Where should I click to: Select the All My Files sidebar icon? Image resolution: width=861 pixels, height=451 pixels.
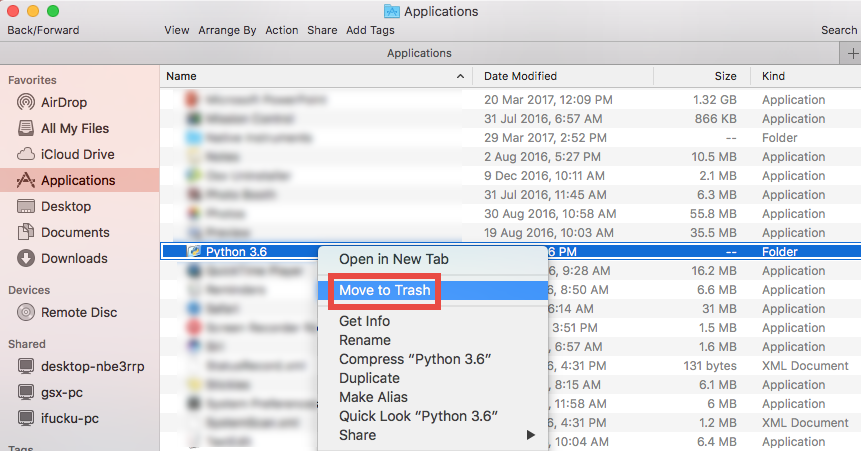(26, 128)
